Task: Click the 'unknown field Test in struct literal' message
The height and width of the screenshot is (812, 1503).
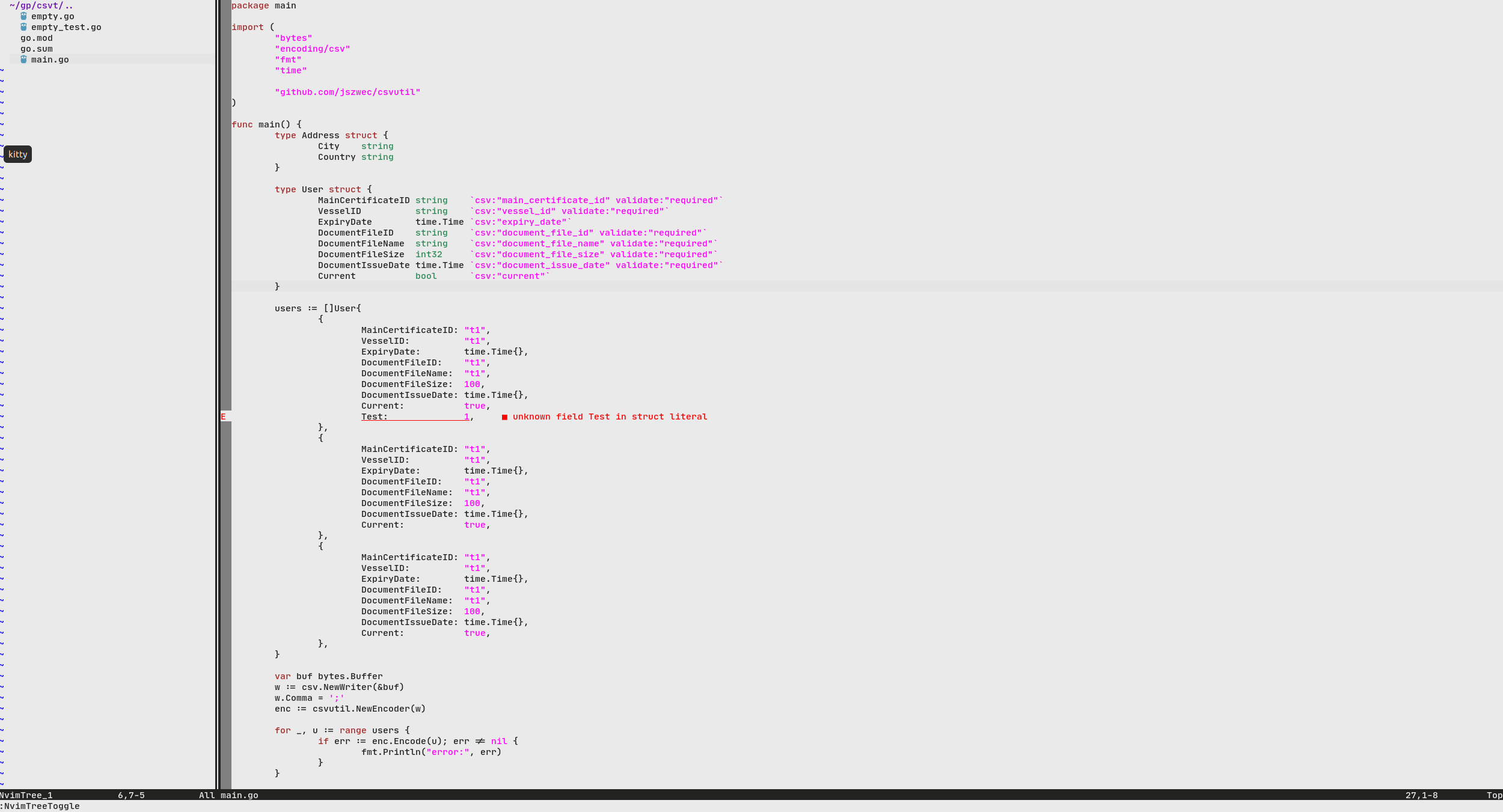Action: 610,417
